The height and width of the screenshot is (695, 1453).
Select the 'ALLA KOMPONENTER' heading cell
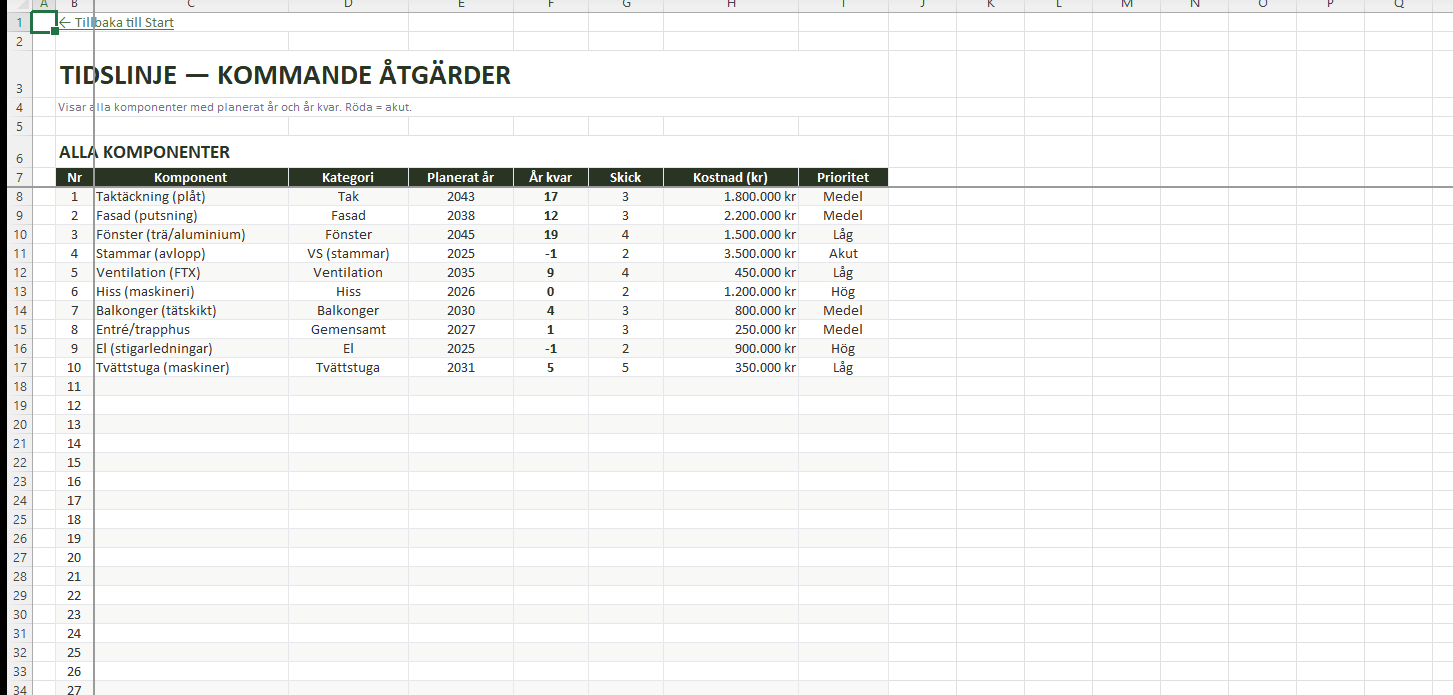click(145, 153)
